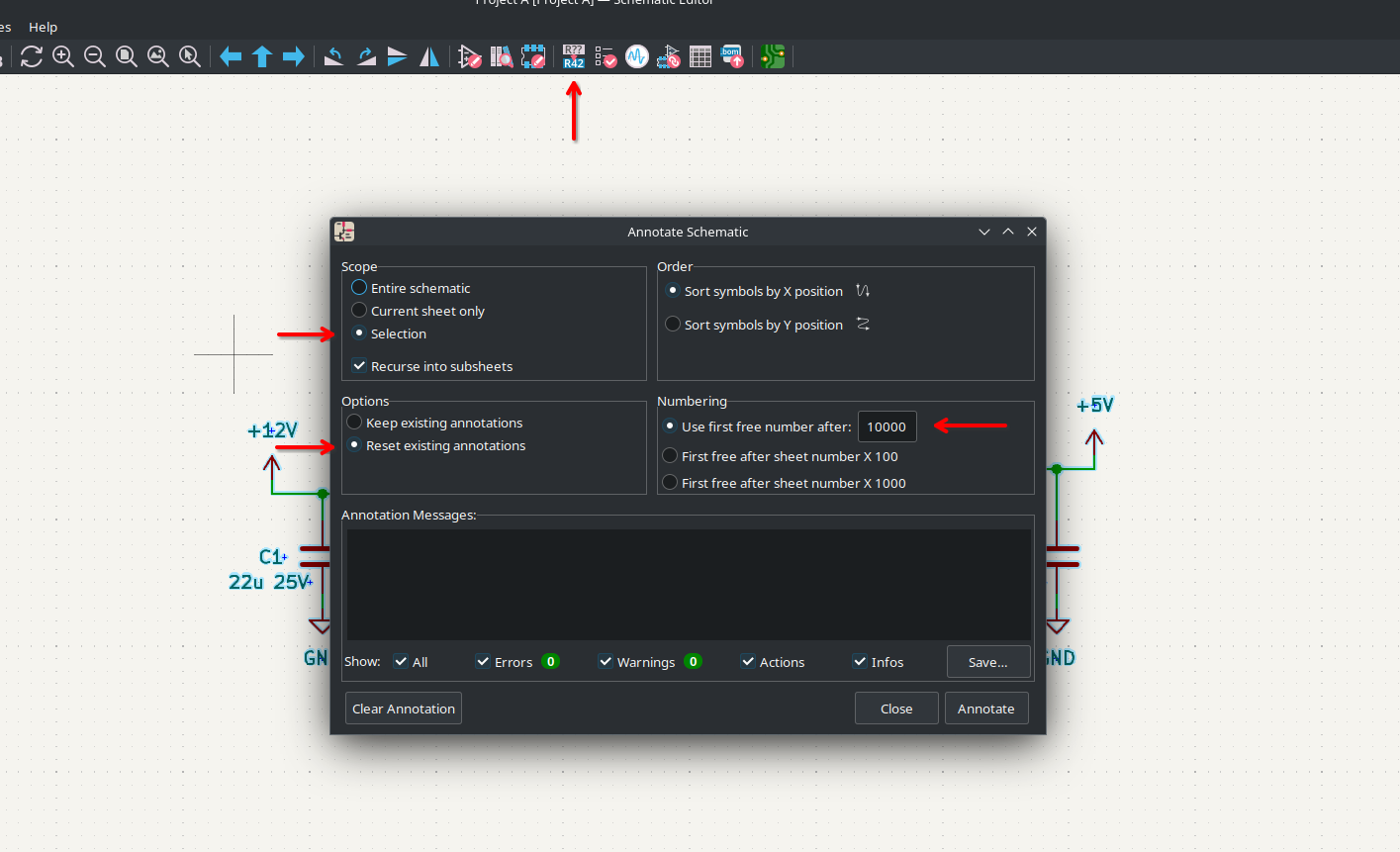Uncheck the Warnings message filter

click(605, 662)
